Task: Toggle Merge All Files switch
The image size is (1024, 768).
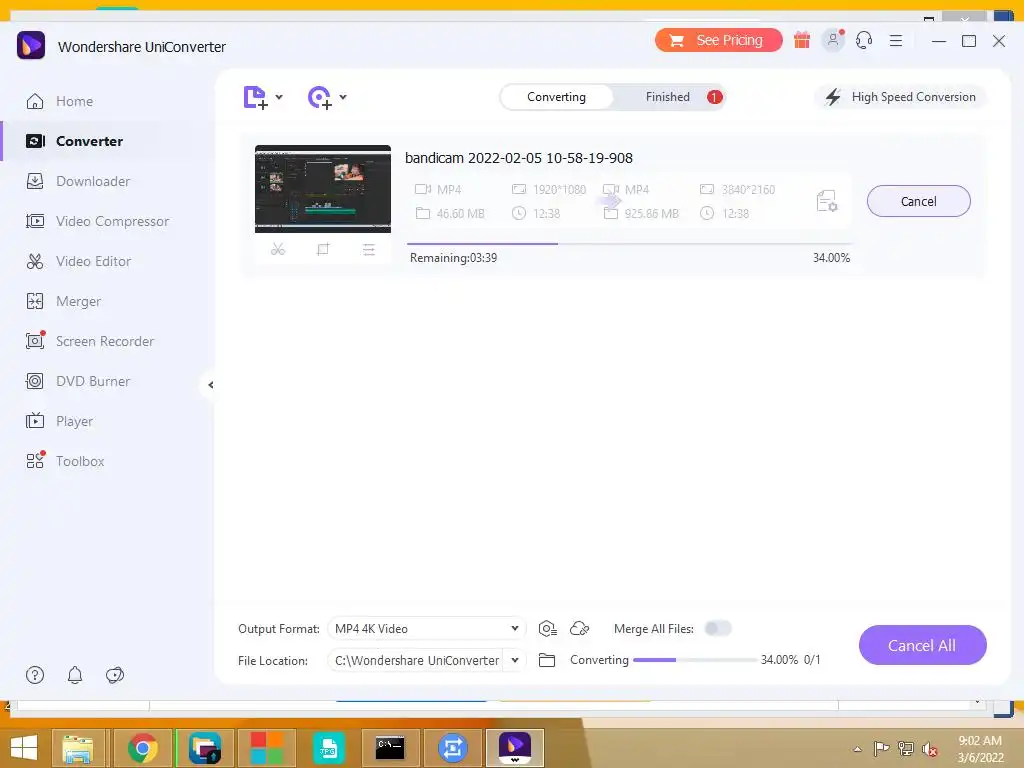Action: tap(718, 628)
